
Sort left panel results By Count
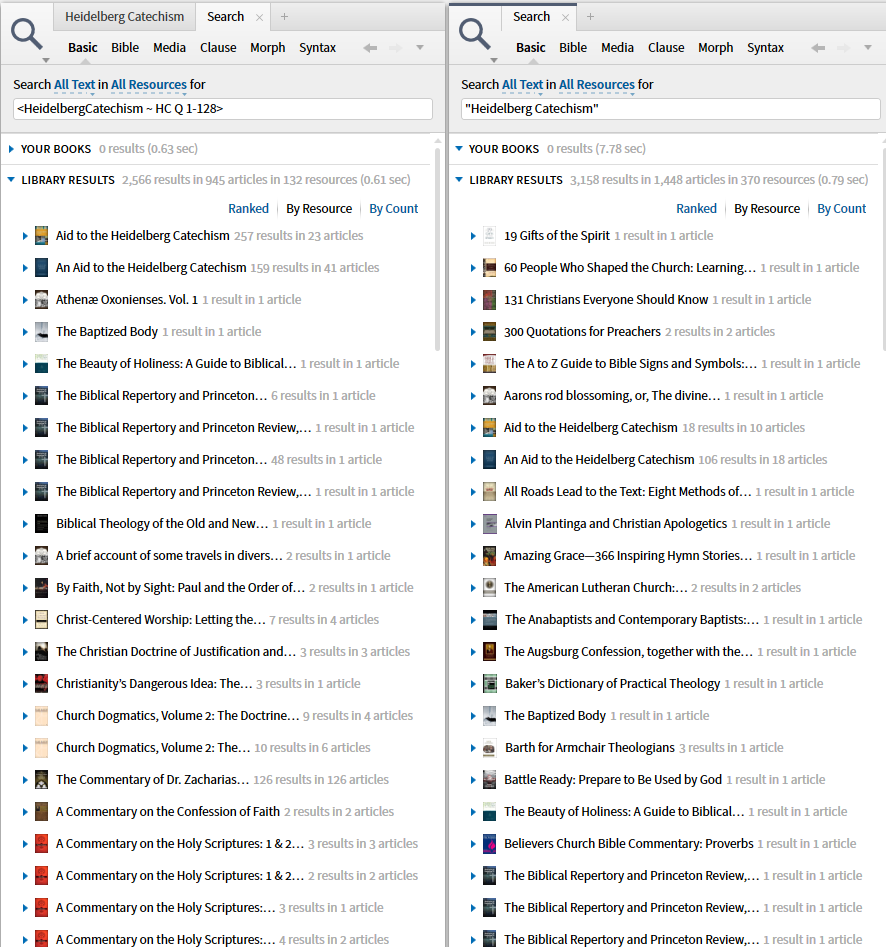coord(394,208)
